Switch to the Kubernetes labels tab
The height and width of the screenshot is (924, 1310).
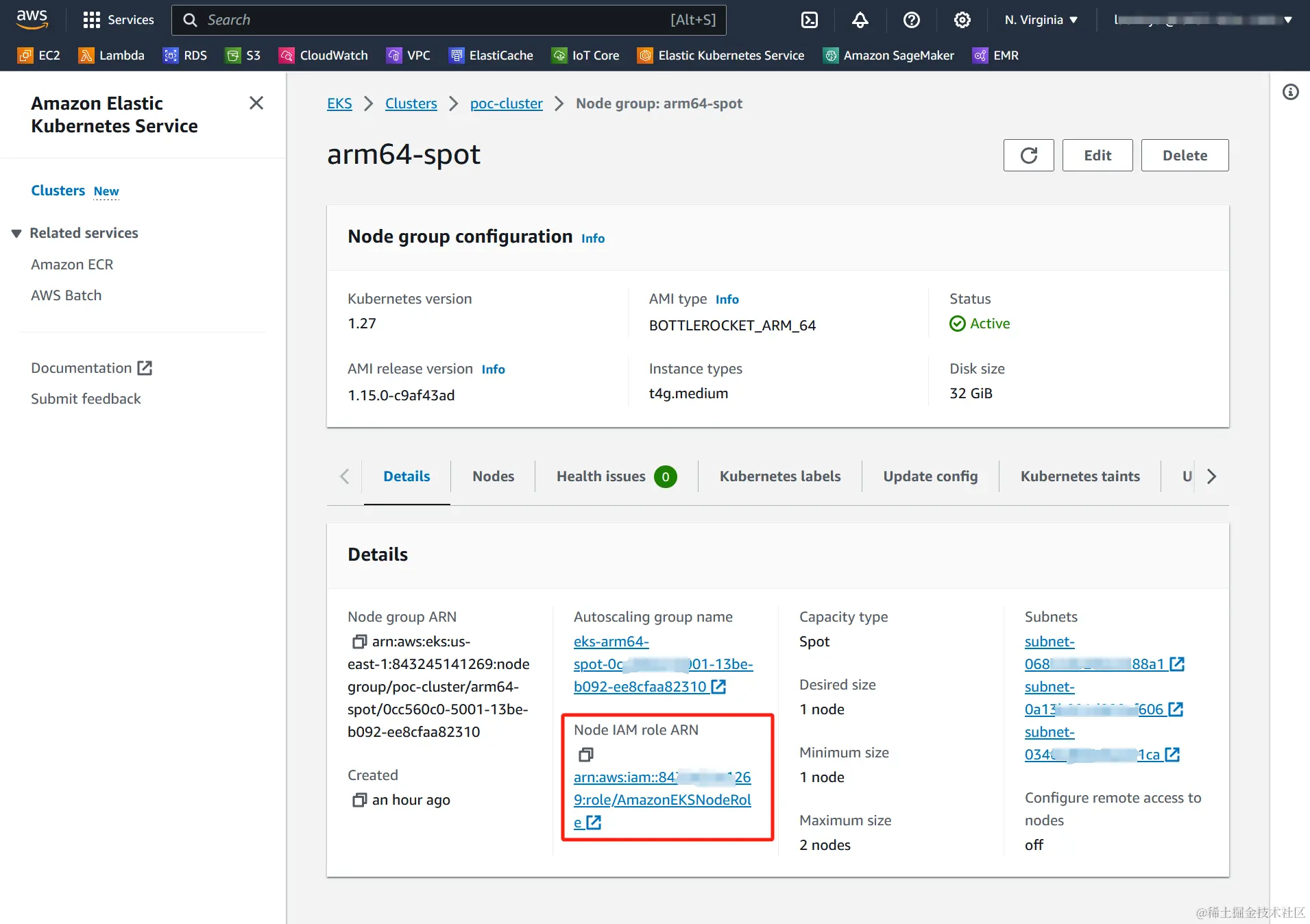click(780, 476)
